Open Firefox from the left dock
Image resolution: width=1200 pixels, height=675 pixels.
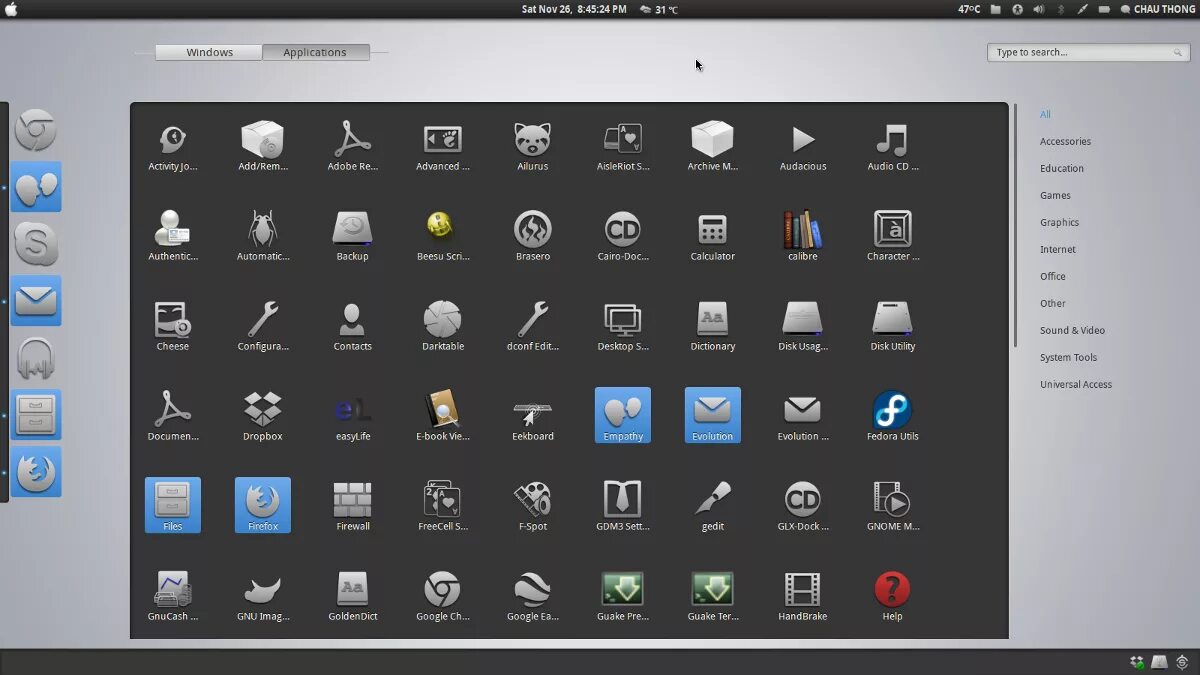click(36, 472)
